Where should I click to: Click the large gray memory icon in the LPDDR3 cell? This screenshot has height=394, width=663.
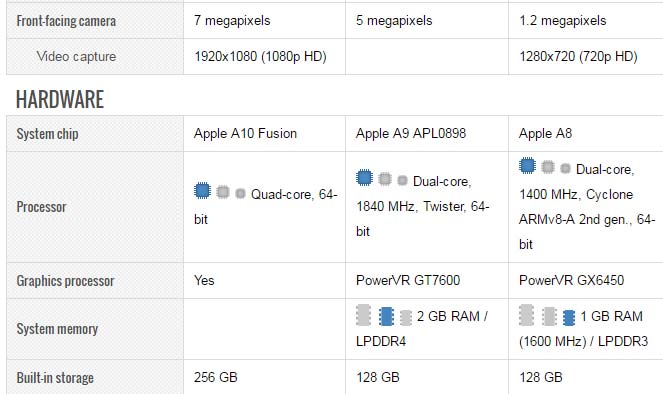pos(526,315)
